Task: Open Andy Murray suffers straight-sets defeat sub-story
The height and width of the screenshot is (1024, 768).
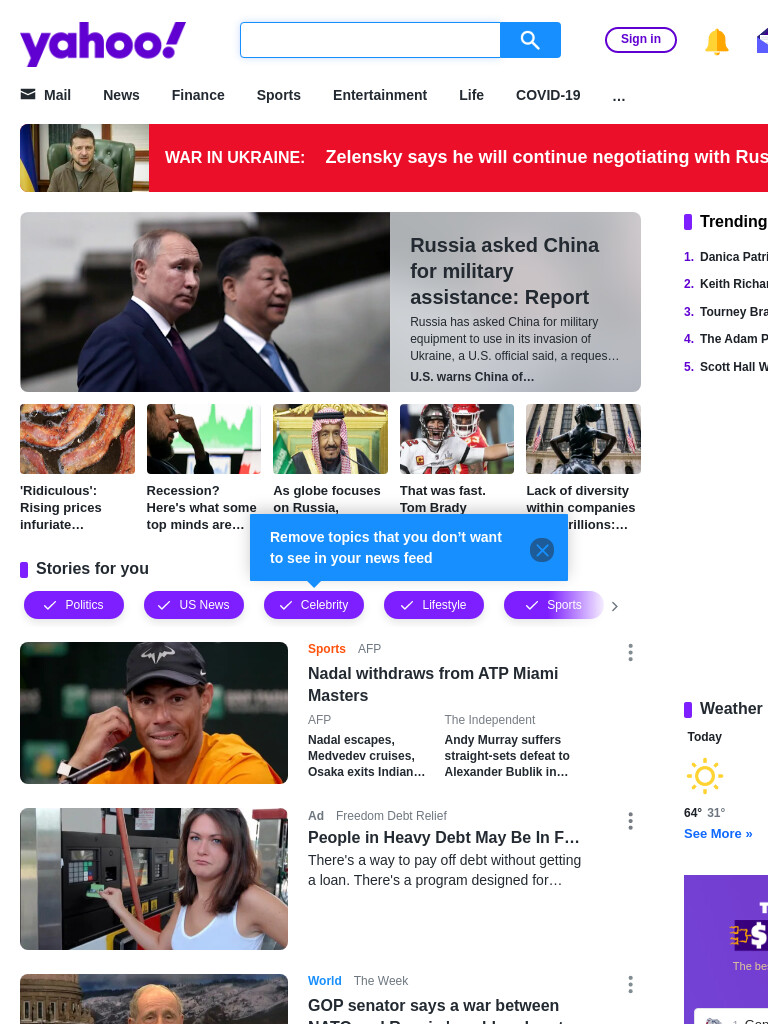Action: click(x=507, y=756)
